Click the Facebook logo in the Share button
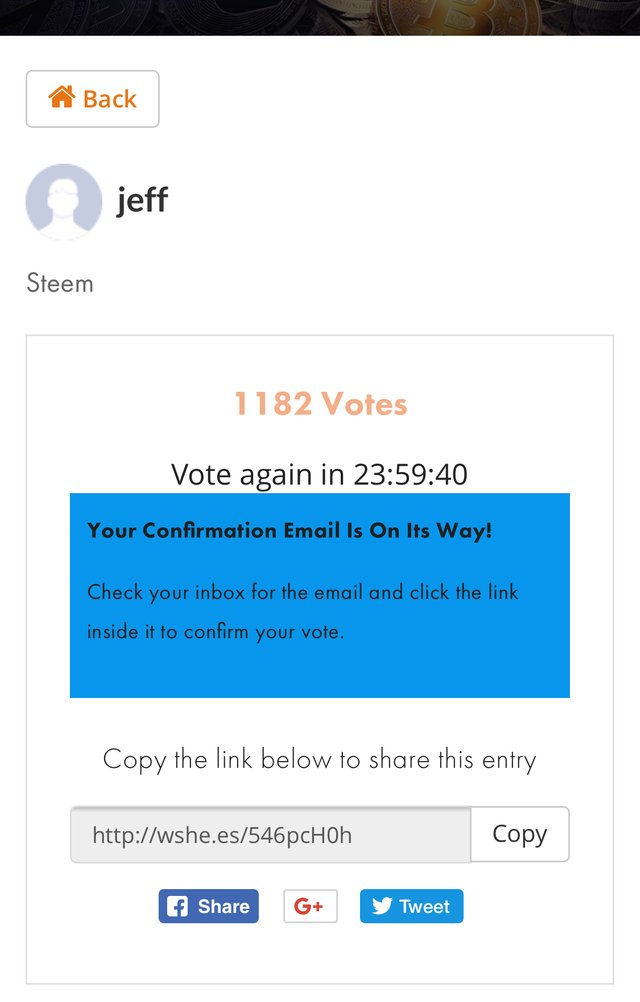Viewport: 640px width, 1002px height. [x=177, y=907]
